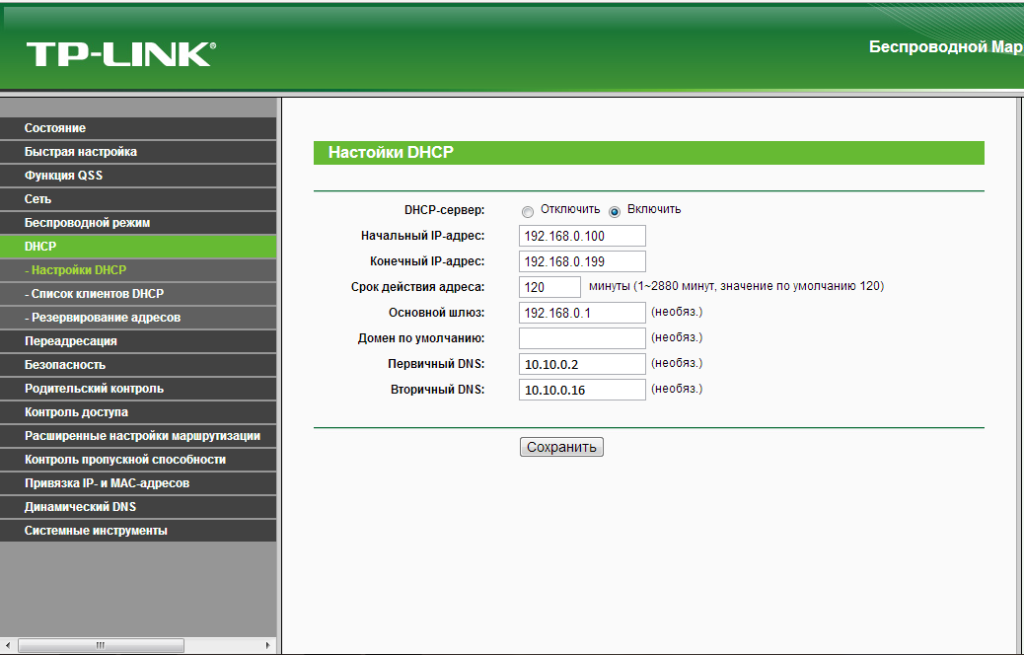Open Быстрая настройка in the sidebar
Screen dimensions: 1024x655
point(81,152)
